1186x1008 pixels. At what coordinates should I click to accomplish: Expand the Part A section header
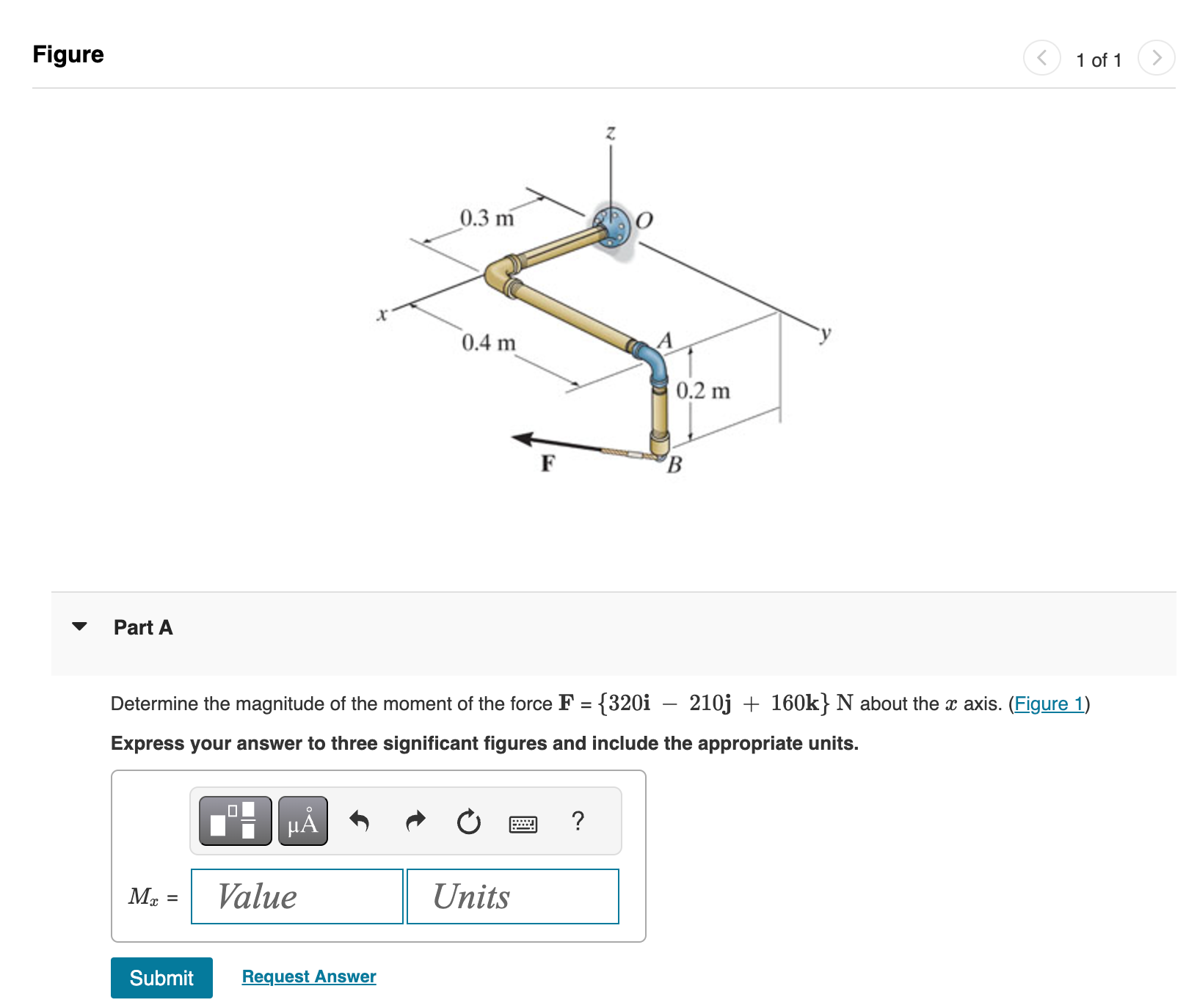pyautogui.click(x=143, y=627)
